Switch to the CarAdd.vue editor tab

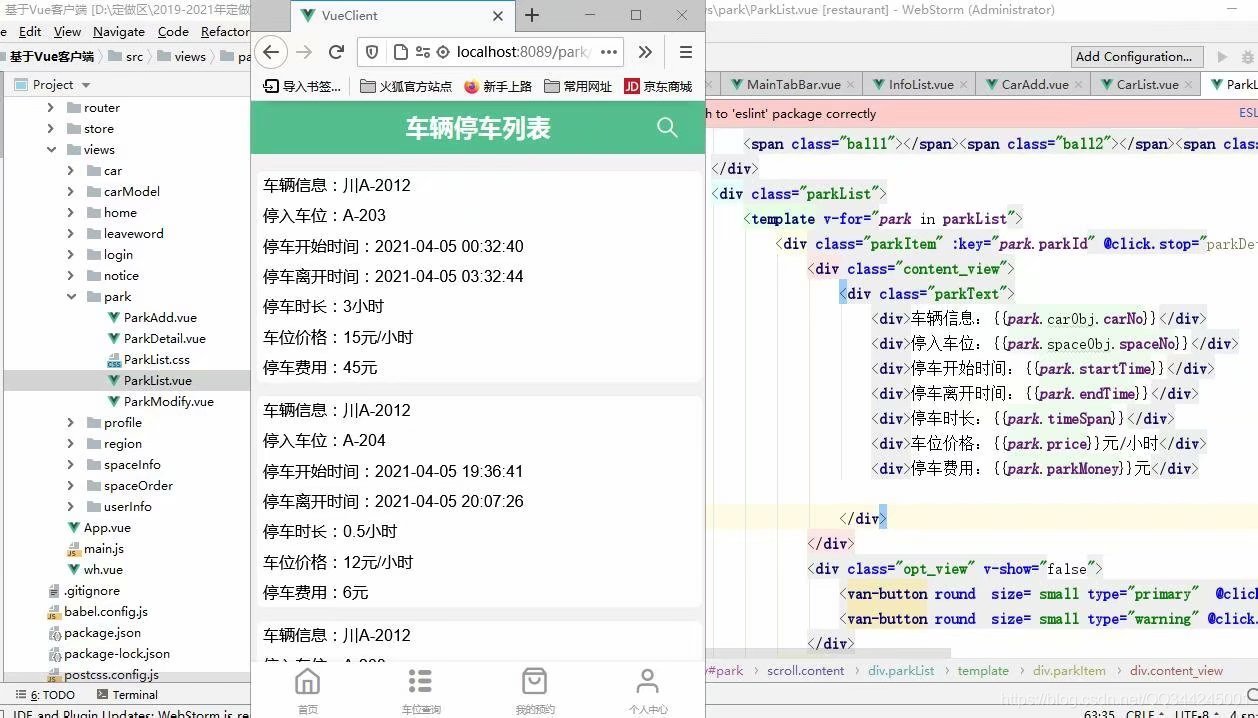[x=1035, y=84]
